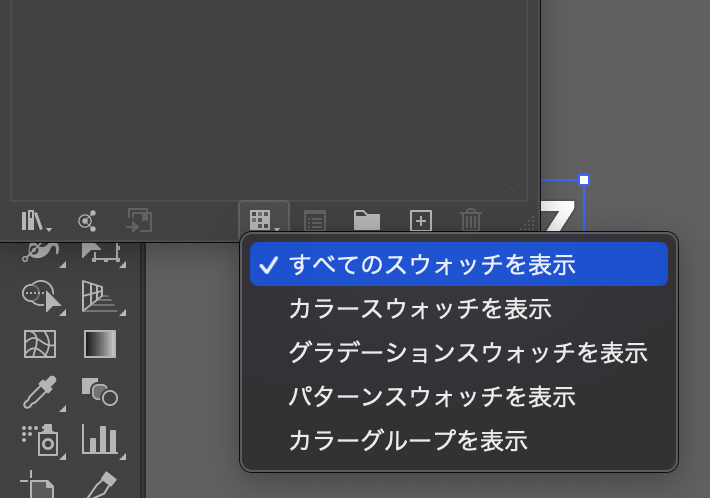Select the Shape Builder tool
The width and height of the screenshot is (710, 498).
pyautogui.click(x=42, y=297)
